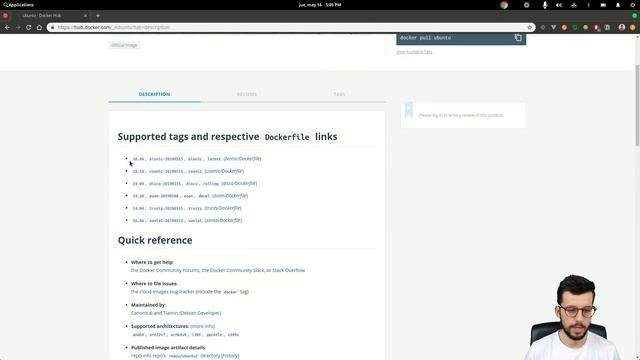Screen dimensions: 640x360
Task: Open the Docker Community Slack link
Action: point(233,270)
